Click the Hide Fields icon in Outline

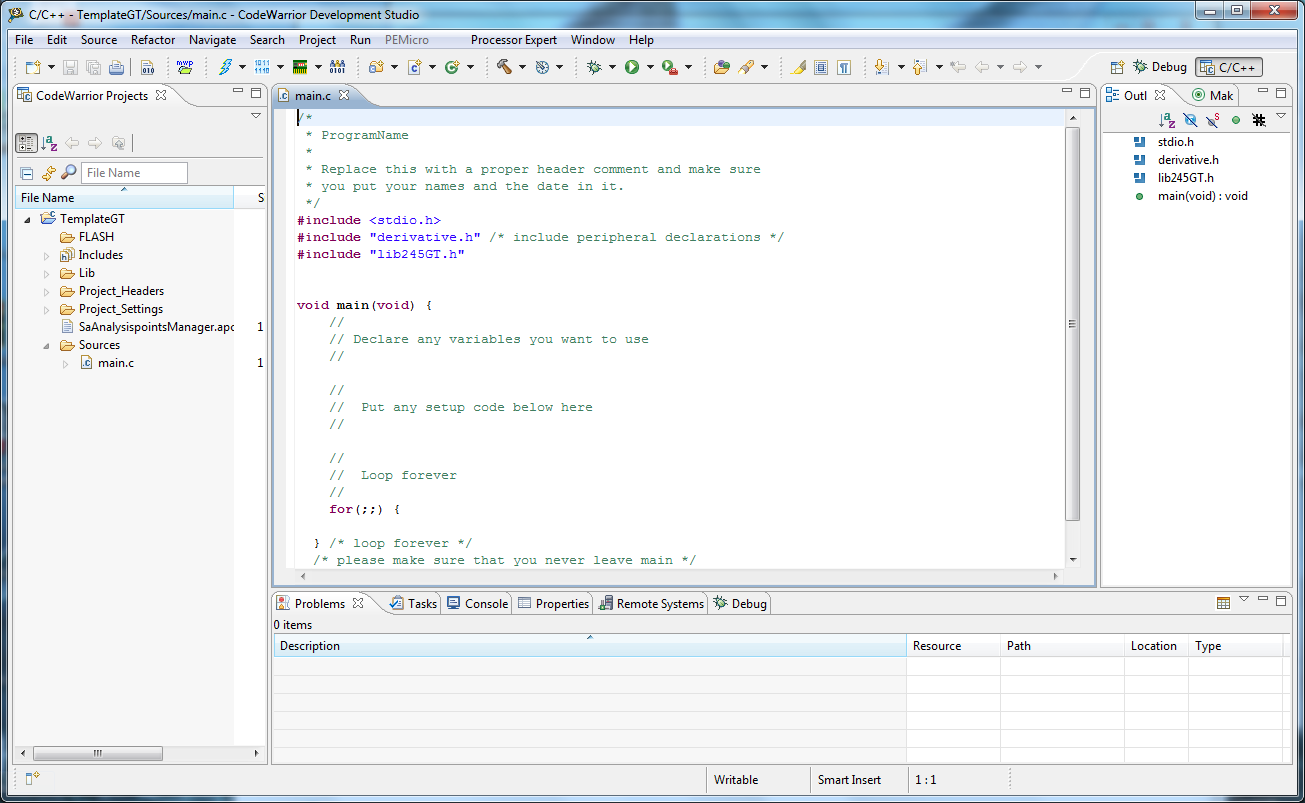tap(1190, 120)
